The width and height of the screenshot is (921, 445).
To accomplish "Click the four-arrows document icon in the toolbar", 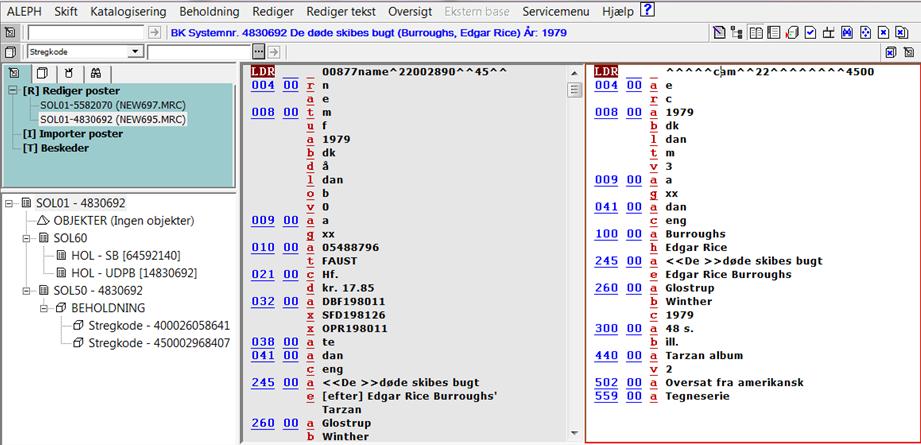I will [865, 33].
